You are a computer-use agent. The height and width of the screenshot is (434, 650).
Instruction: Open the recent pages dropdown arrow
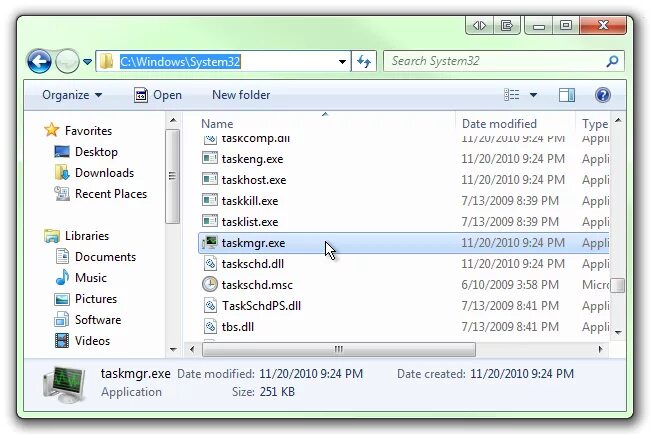tap(87, 62)
